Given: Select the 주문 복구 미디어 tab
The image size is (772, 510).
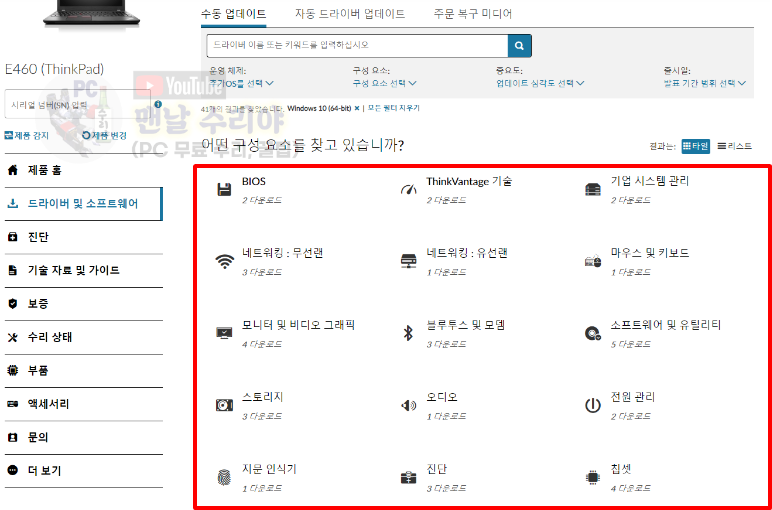Looking at the screenshot, I should [473, 14].
